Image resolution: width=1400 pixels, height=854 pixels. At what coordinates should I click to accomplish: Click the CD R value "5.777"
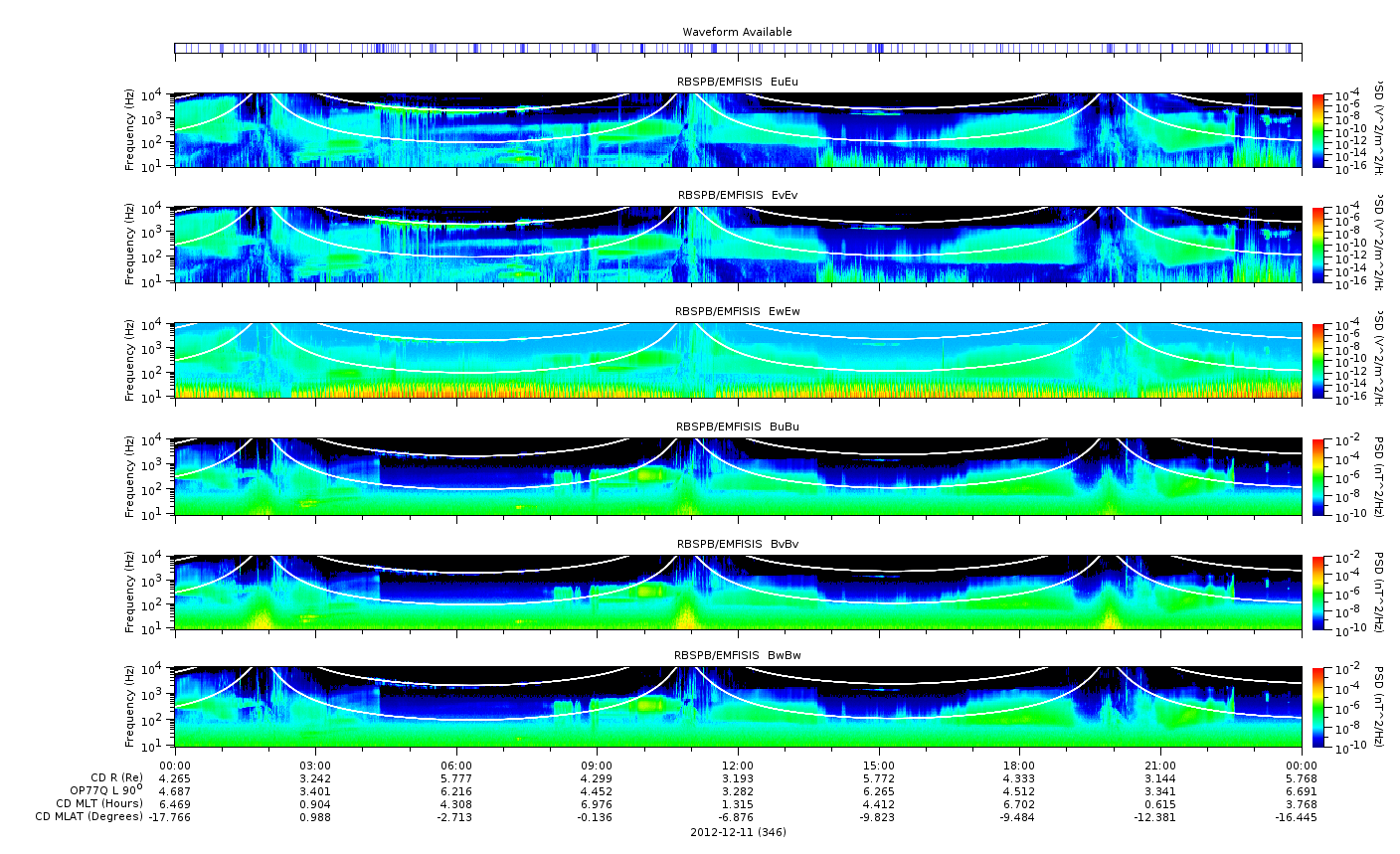456,777
